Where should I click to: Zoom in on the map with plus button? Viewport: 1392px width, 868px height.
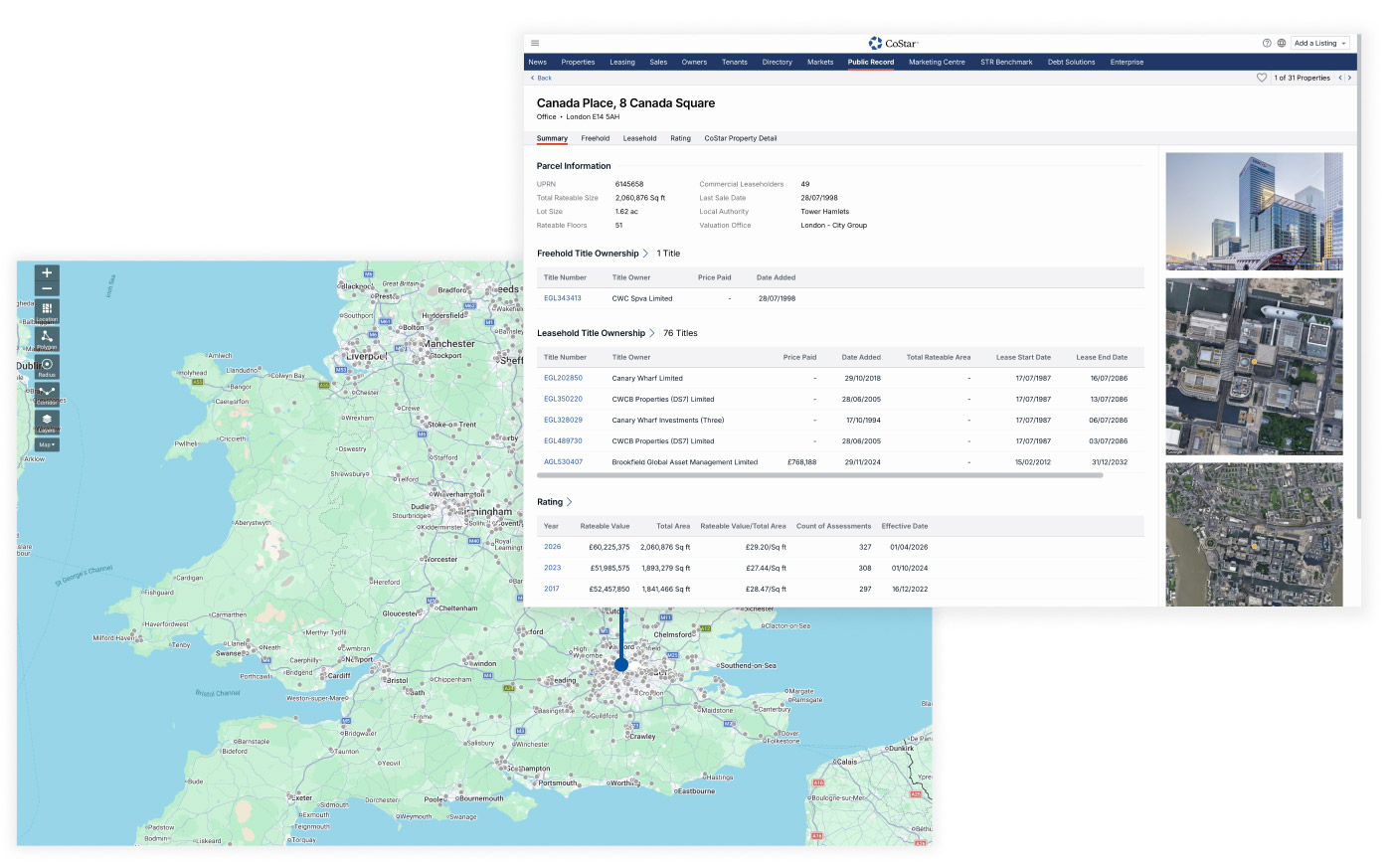point(47,272)
